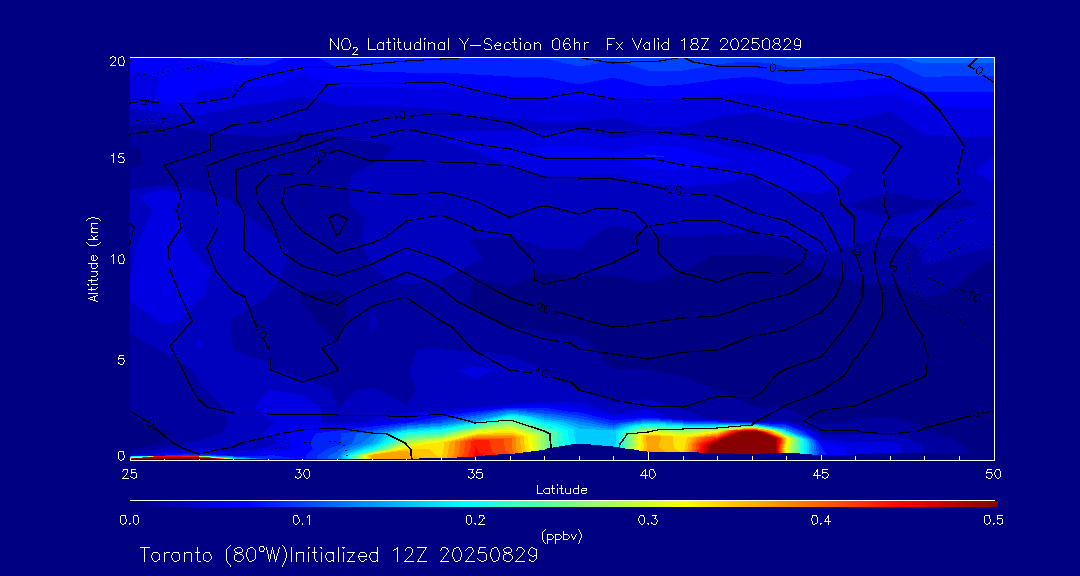Click the Latitude horizontal axis label
1080x576 pixels.
[x=561, y=490]
